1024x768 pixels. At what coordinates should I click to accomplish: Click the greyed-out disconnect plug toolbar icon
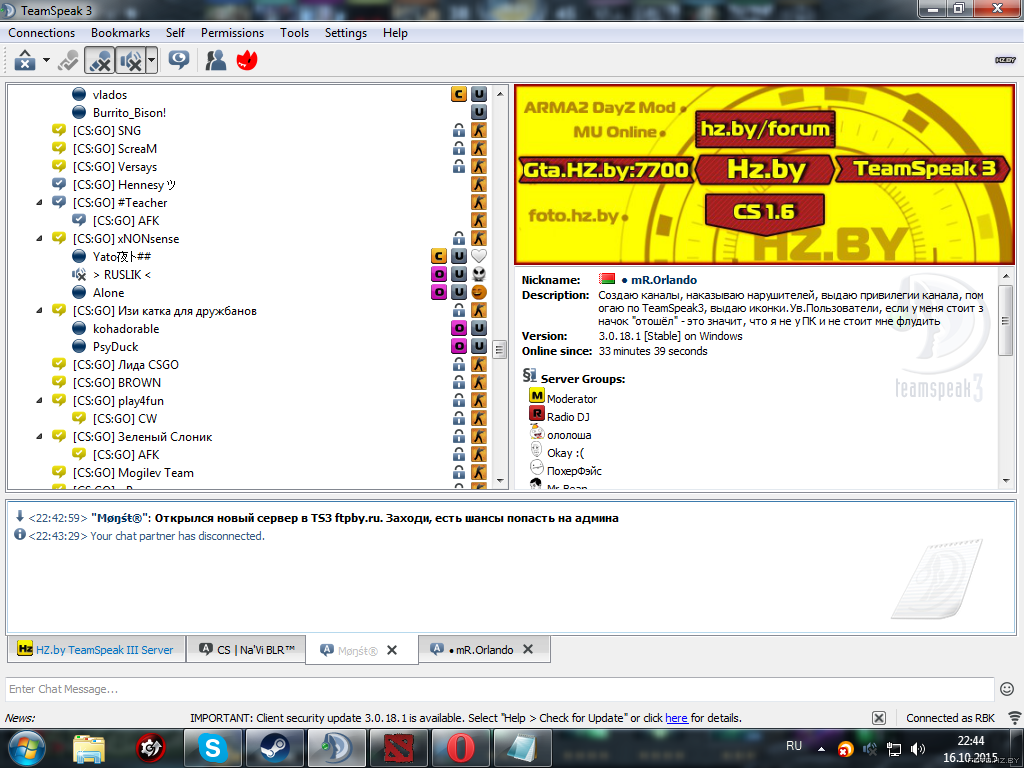68,61
